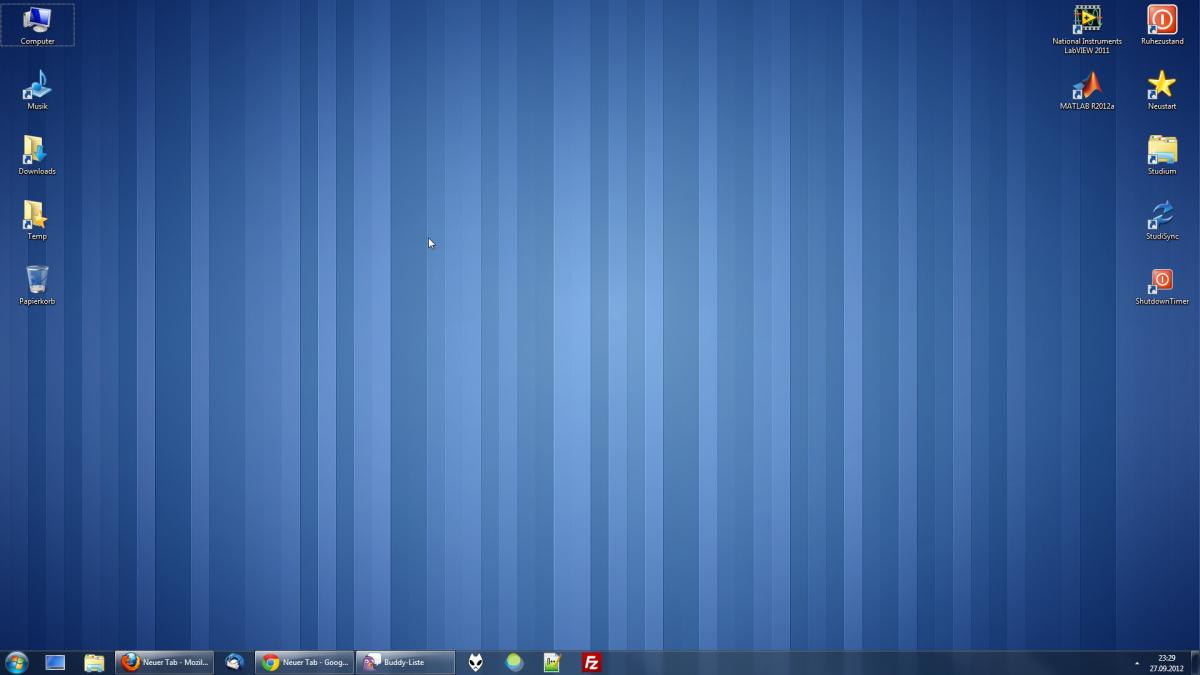This screenshot has height=675, width=1200.
Task: Select the Temp folder shortcut
Action: tap(37, 216)
